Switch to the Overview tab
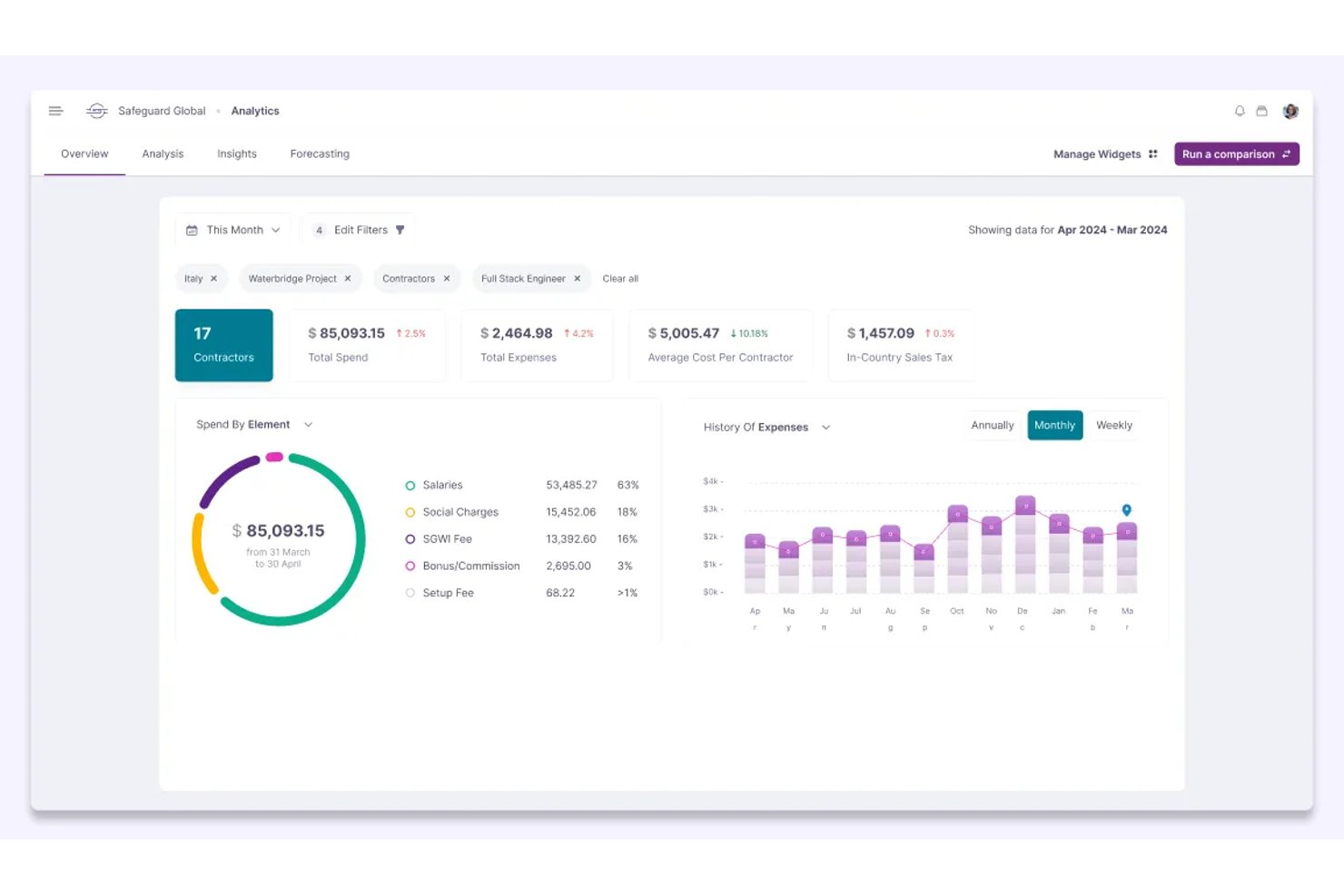This screenshot has height=896, width=1344. (x=84, y=154)
